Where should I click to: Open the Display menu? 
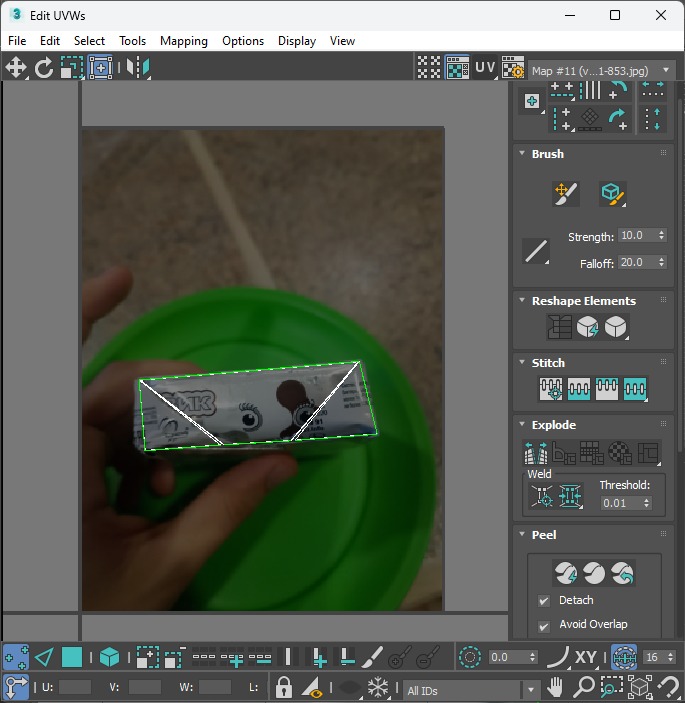pyautogui.click(x=297, y=41)
